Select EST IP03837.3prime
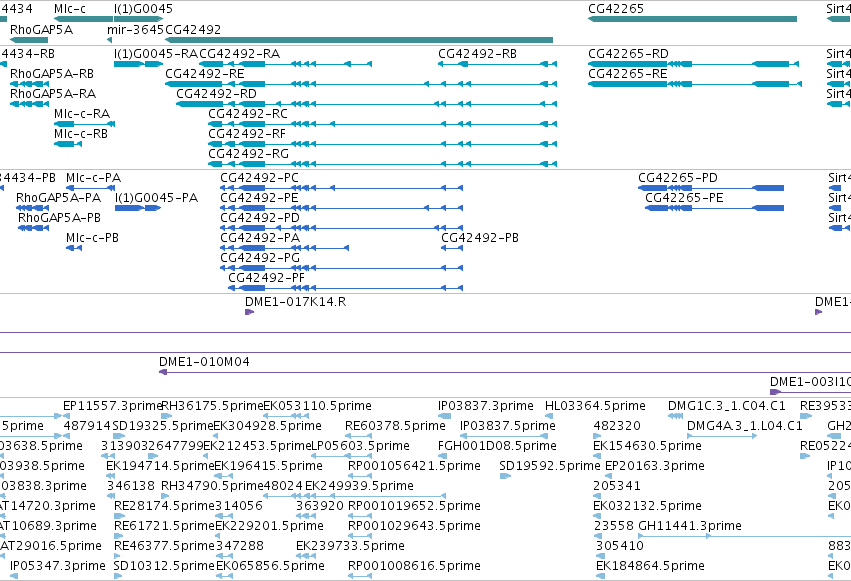Screen dimensions: 851x581 (x=486, y=406)
